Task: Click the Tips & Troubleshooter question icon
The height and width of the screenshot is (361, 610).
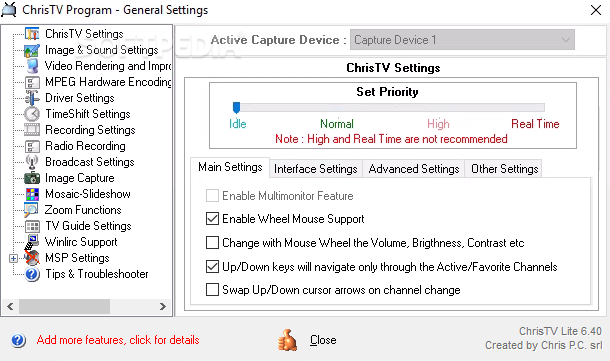Action: [x=32, y=274]
